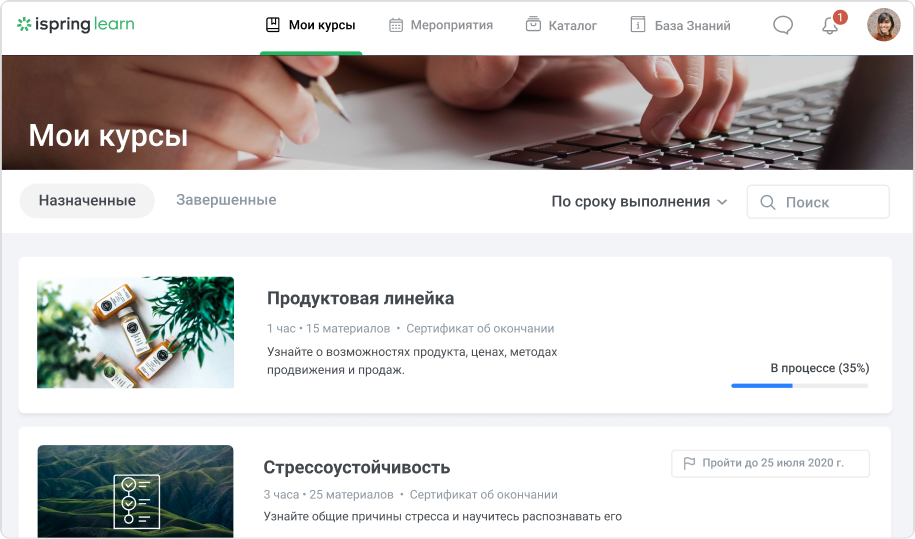915x539 pixels.
Task: Open the Продуктовая линейка course title
Action: (361, 298)
